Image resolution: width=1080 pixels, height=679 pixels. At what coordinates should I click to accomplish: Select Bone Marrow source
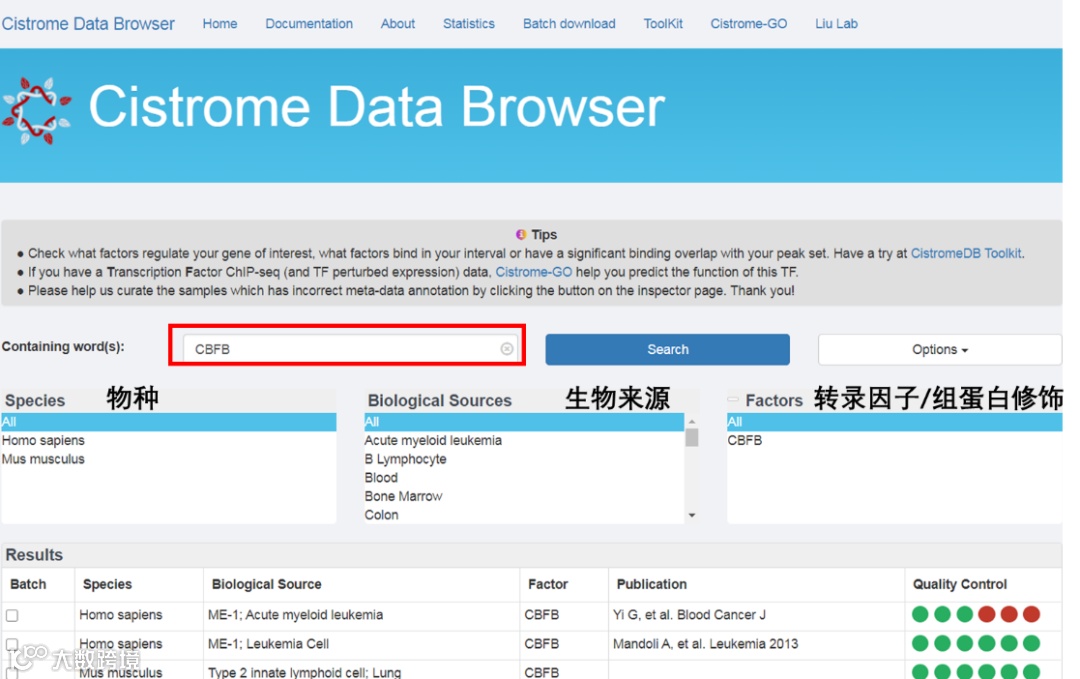[524, 496]
